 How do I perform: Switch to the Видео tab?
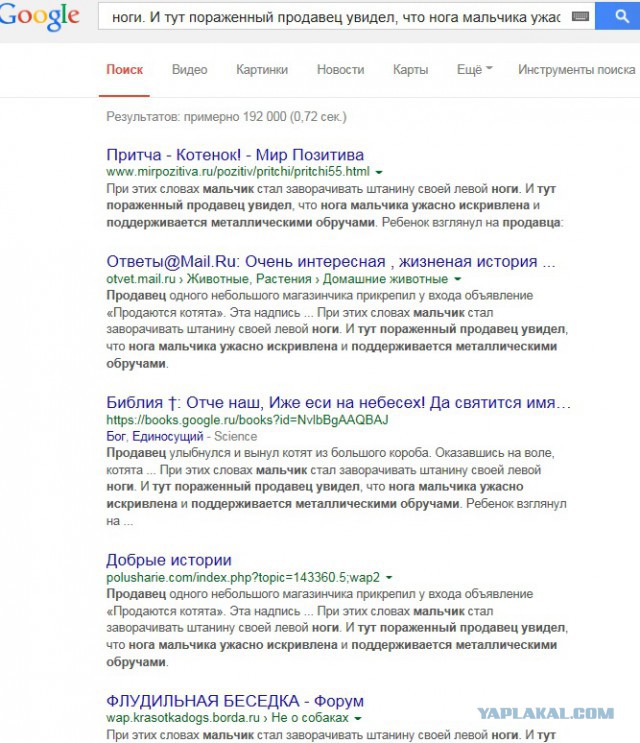pos(189,70)
